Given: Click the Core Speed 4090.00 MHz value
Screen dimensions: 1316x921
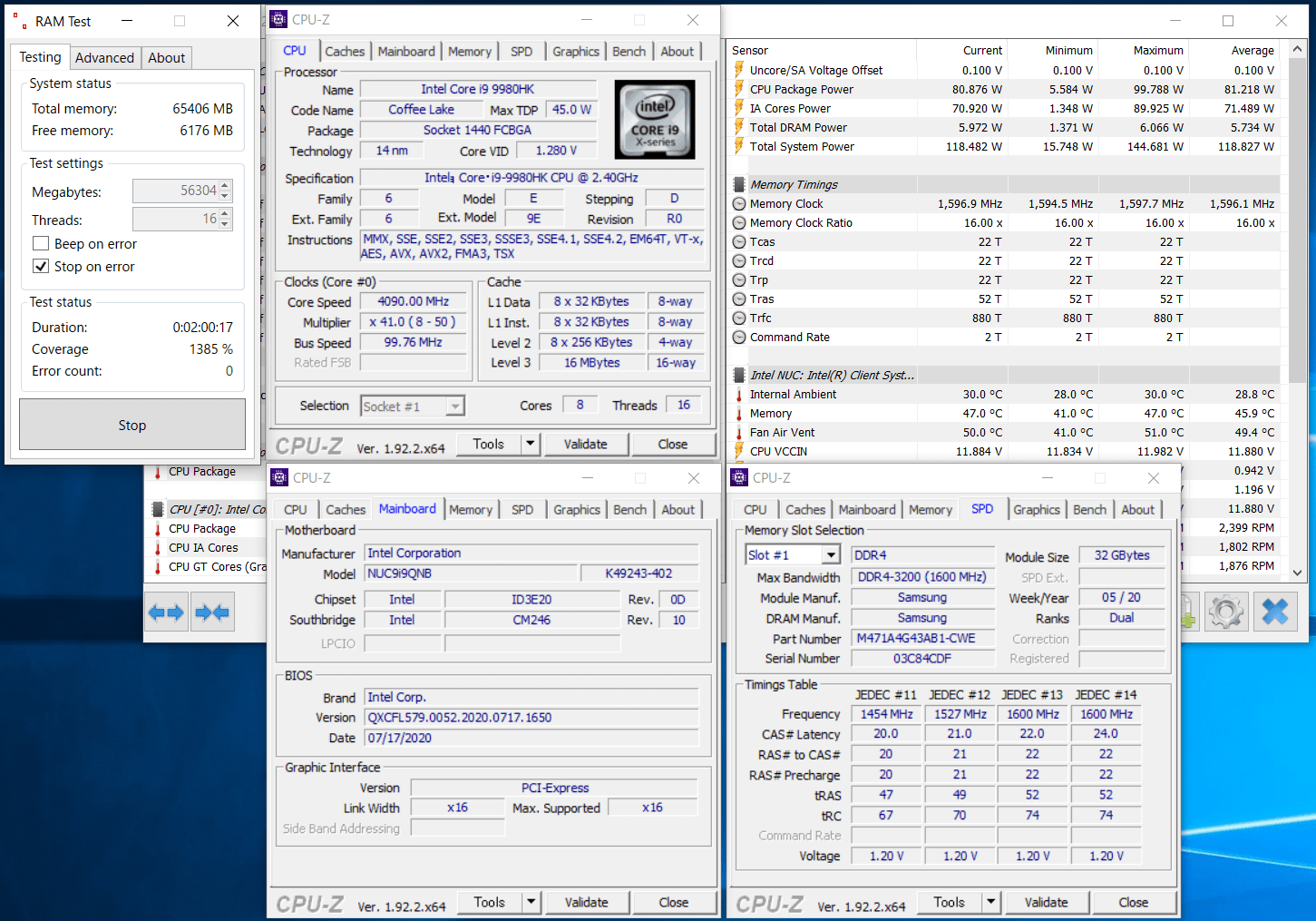Looking at the screenshot, I should (x=414, y=301).
